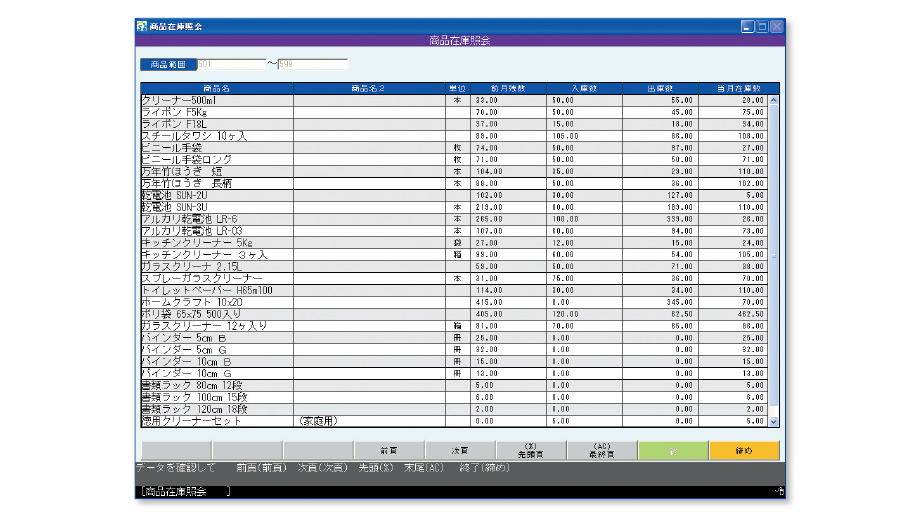
Task: Click the 商品範囲 label button
Action: click(168, 65)
